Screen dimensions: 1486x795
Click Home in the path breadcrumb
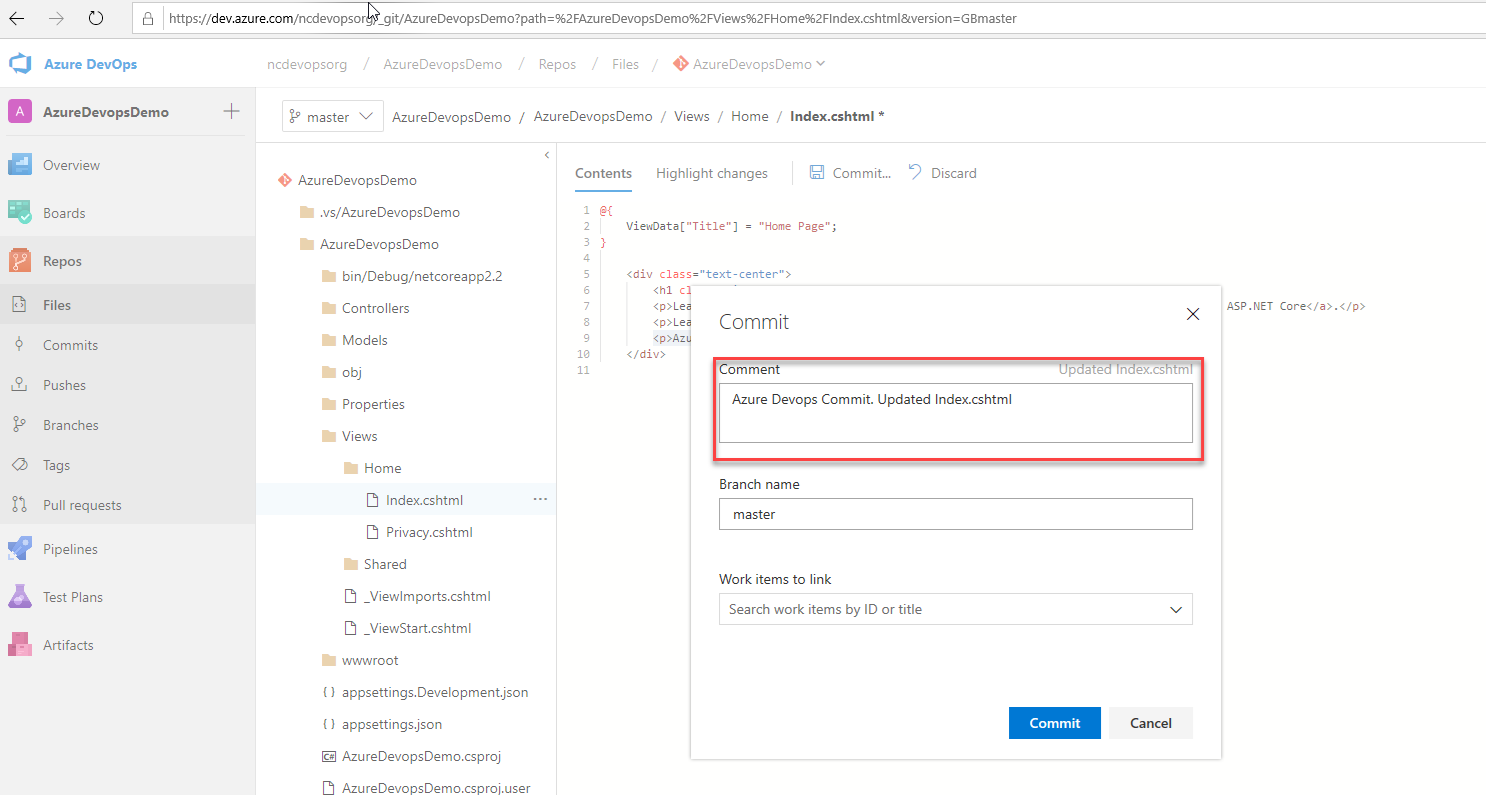click(750, 117)
